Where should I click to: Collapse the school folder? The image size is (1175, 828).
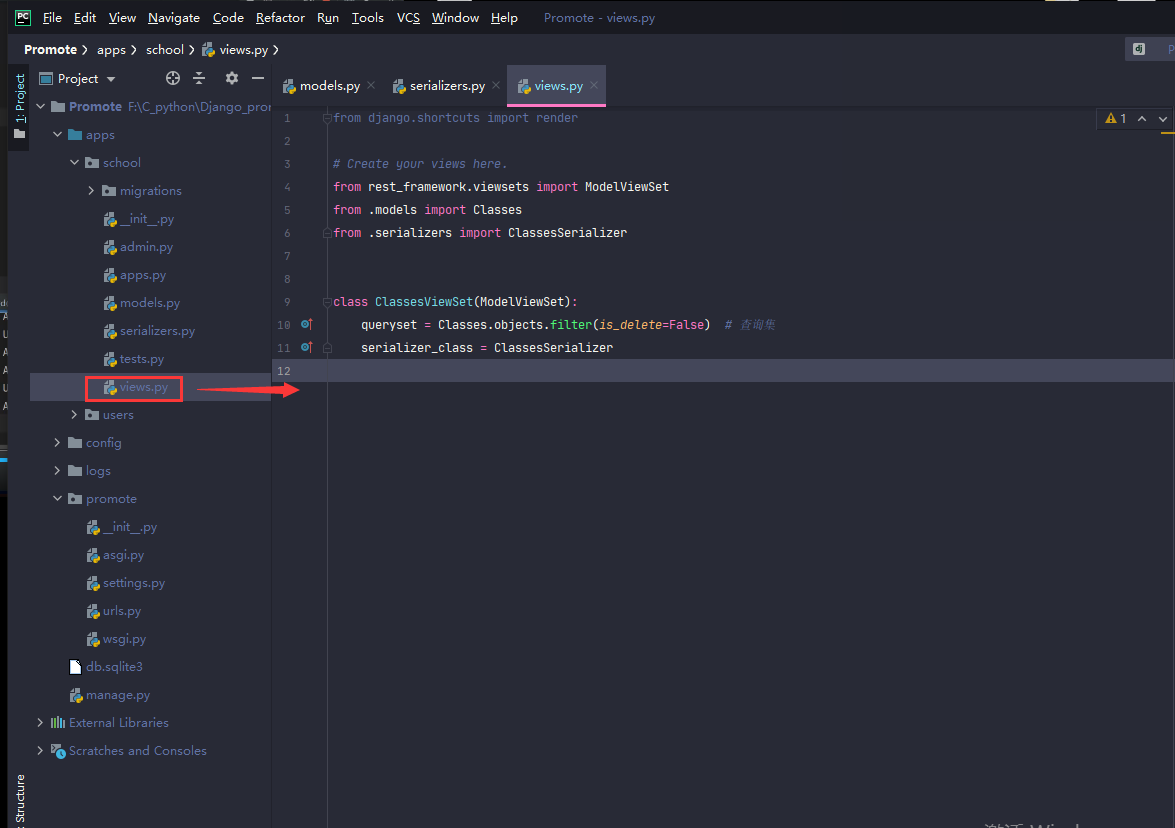coord(74,162)
